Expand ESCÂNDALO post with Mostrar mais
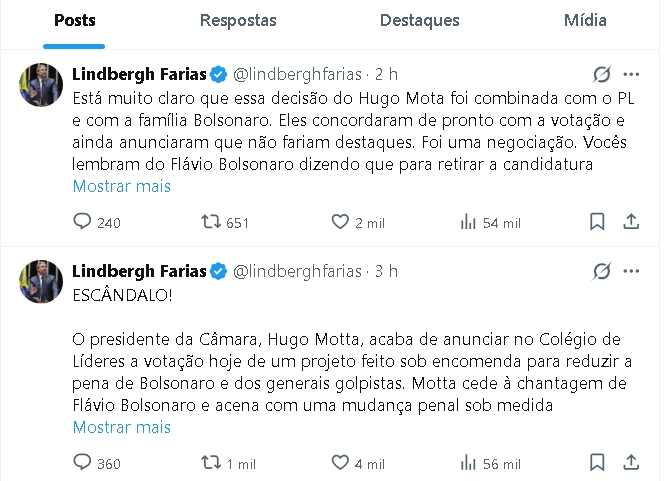This screenshot has width=668, height=481. pos(122,427)
